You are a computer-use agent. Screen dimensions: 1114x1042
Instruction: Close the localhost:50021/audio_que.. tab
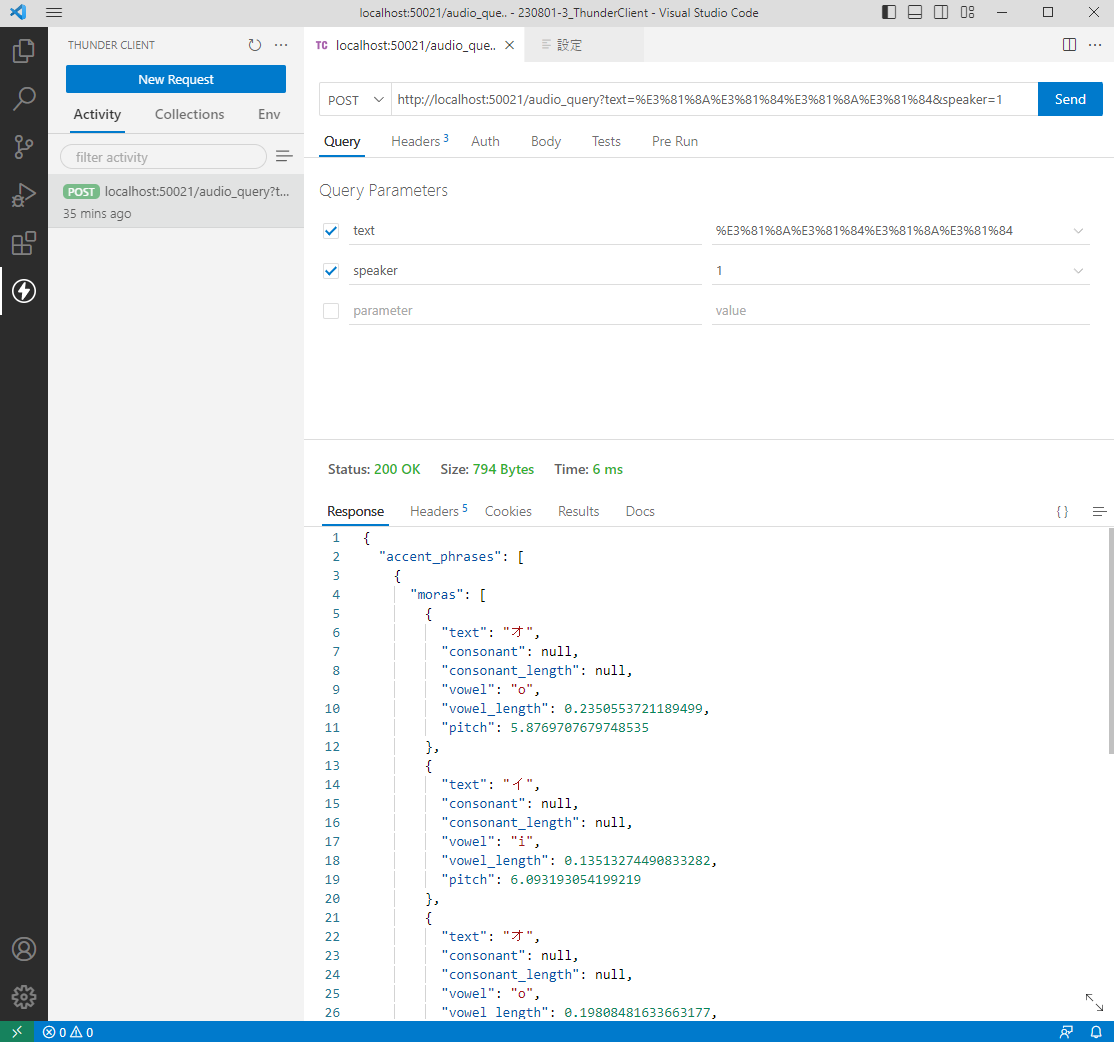(x=509, y=45)
